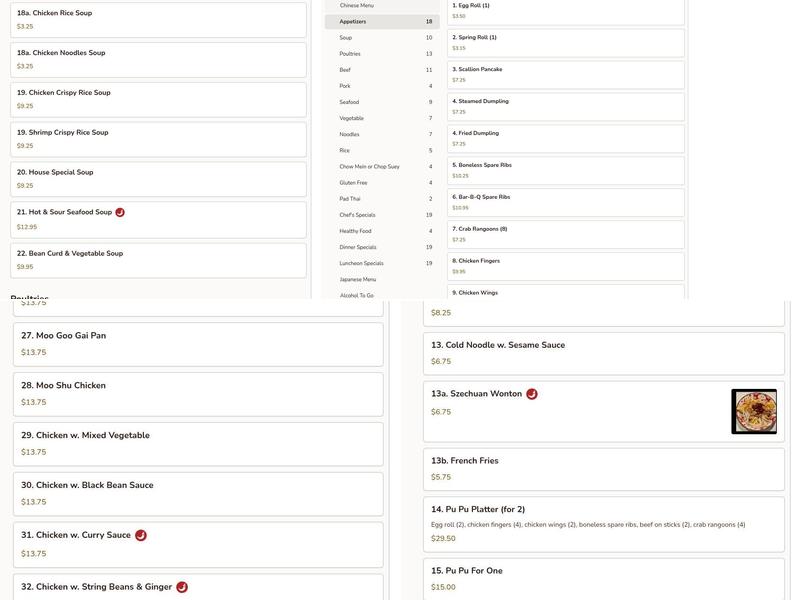Open the Seafood category in sidebar
Screen dimensions: 800x600
(382, 102)
